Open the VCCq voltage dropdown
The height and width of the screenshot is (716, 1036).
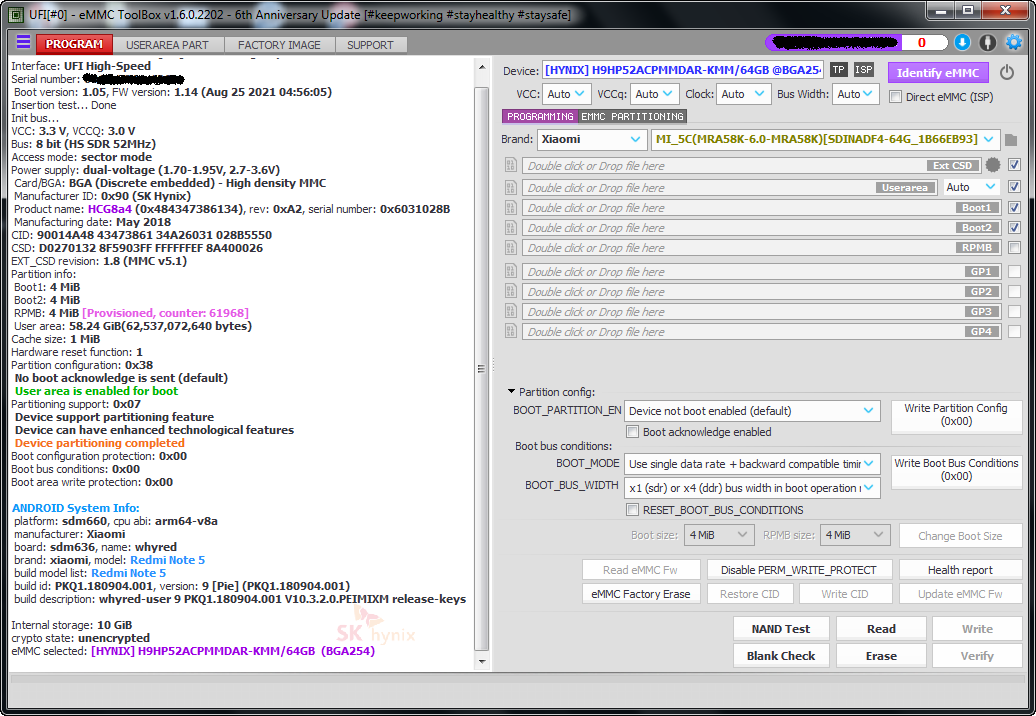coord(655,94)
